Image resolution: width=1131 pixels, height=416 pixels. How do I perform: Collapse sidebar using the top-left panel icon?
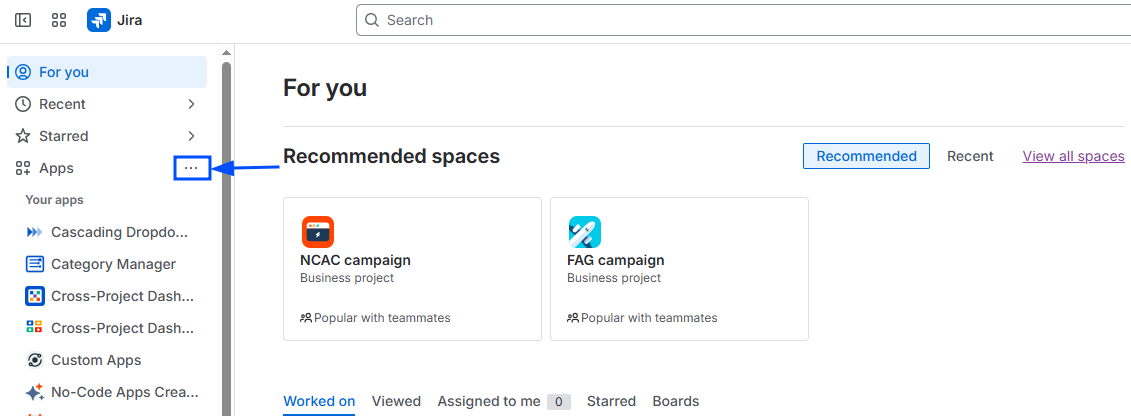coord(23,20)
